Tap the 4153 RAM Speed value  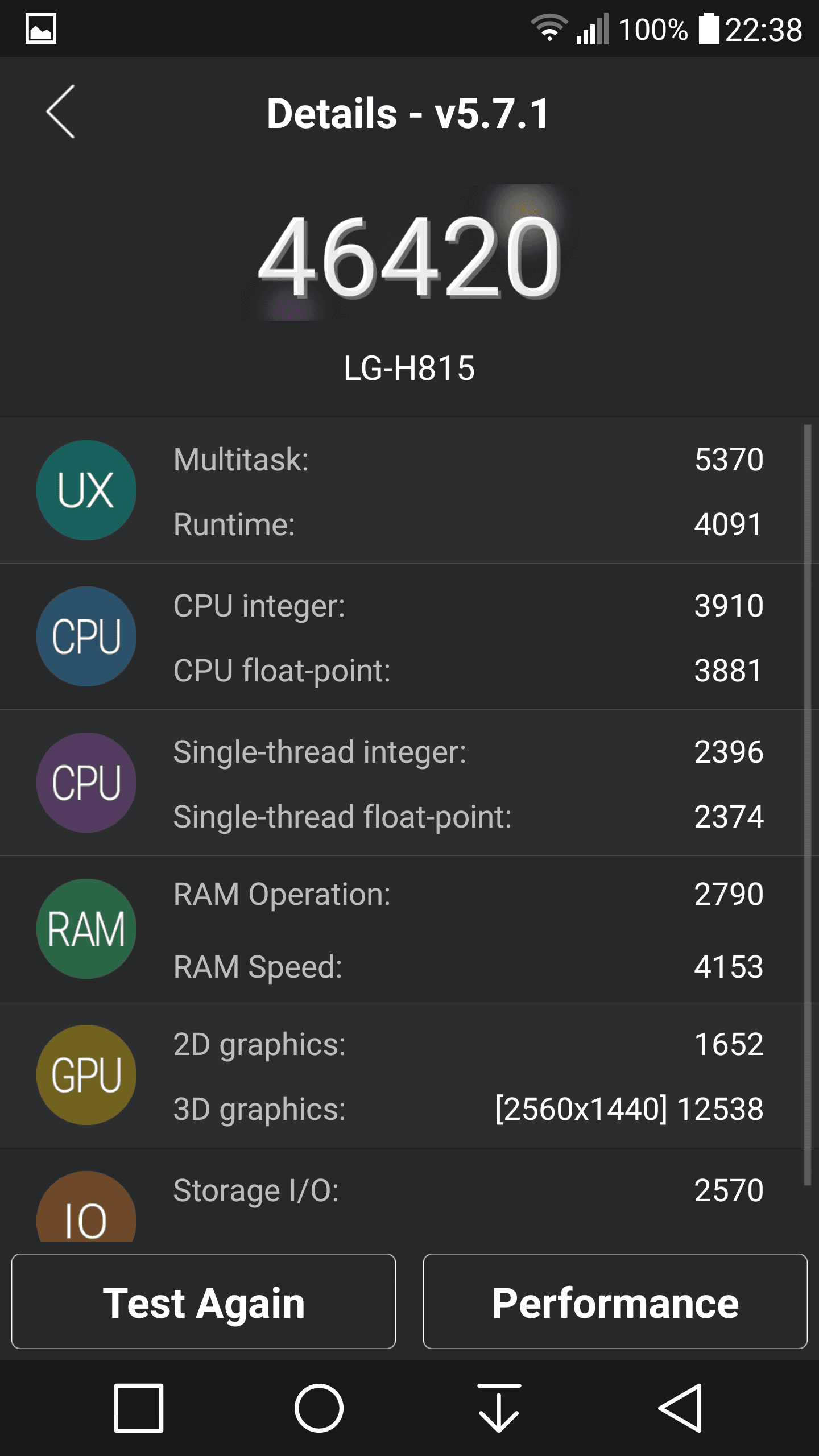pos(729,967)
